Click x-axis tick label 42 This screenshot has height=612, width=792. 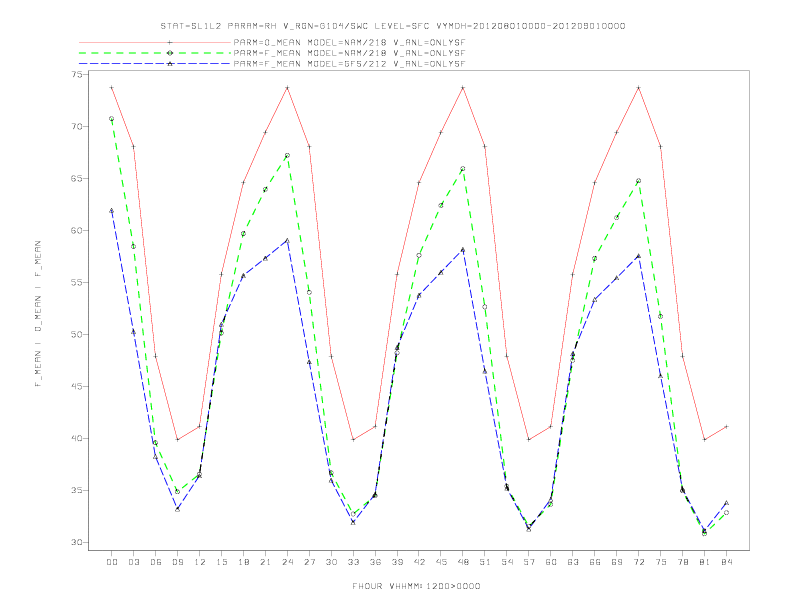coord(419,562)
